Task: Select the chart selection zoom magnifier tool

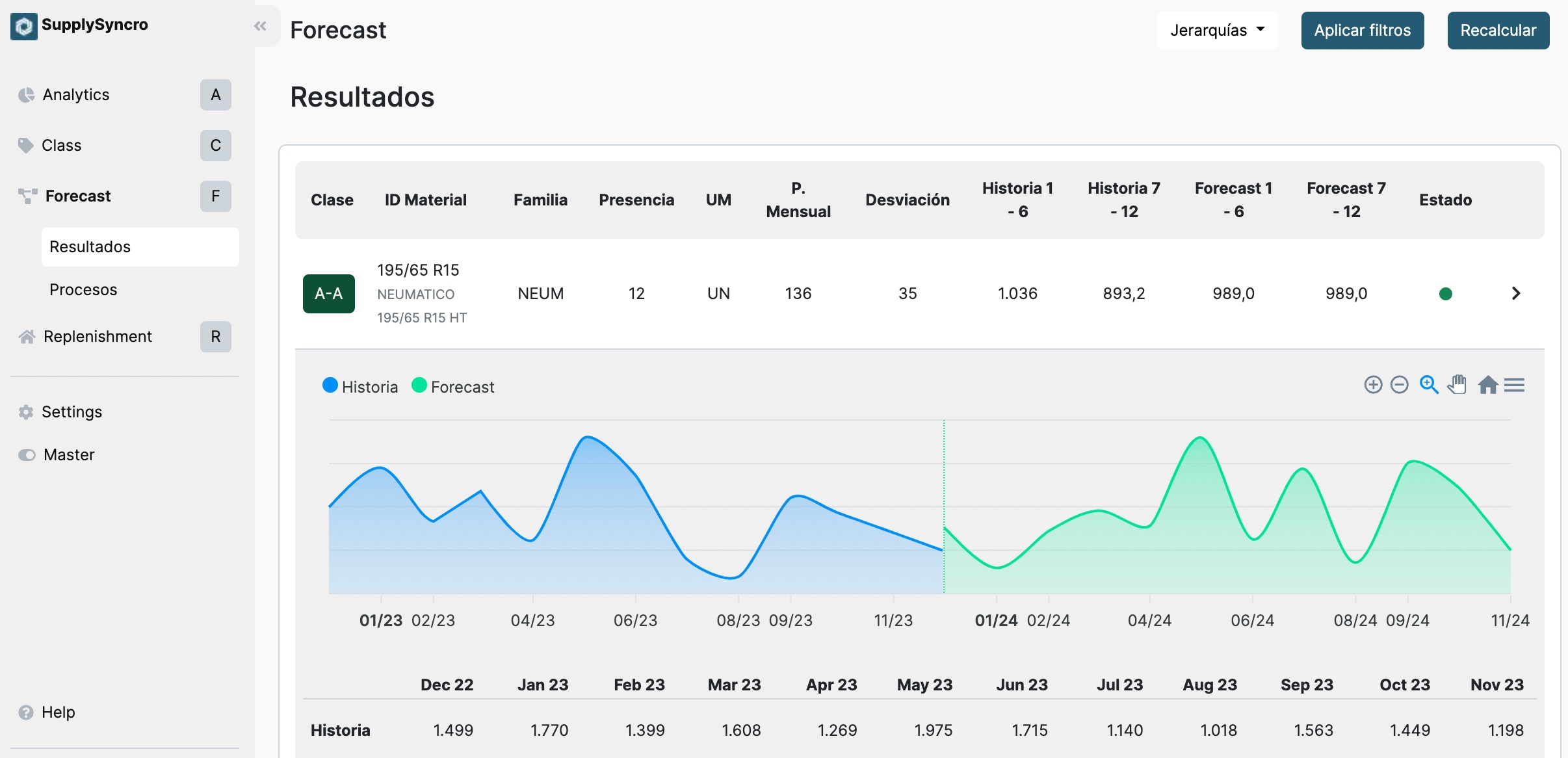Action: click(1428, 385)
